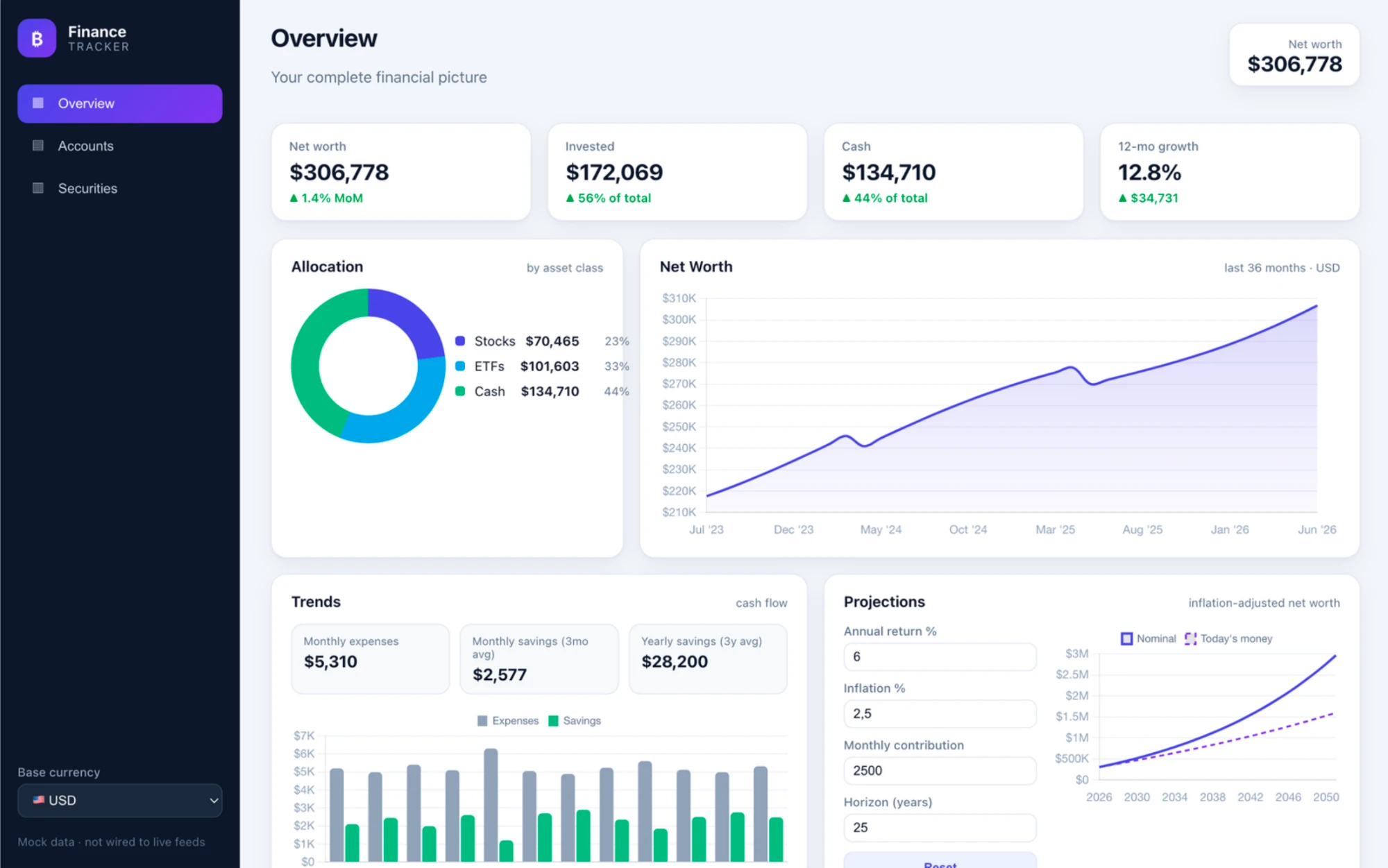Click the Finance Tracker logo icon
This screenshot has height=868, width=1388.
coord(37,38)
